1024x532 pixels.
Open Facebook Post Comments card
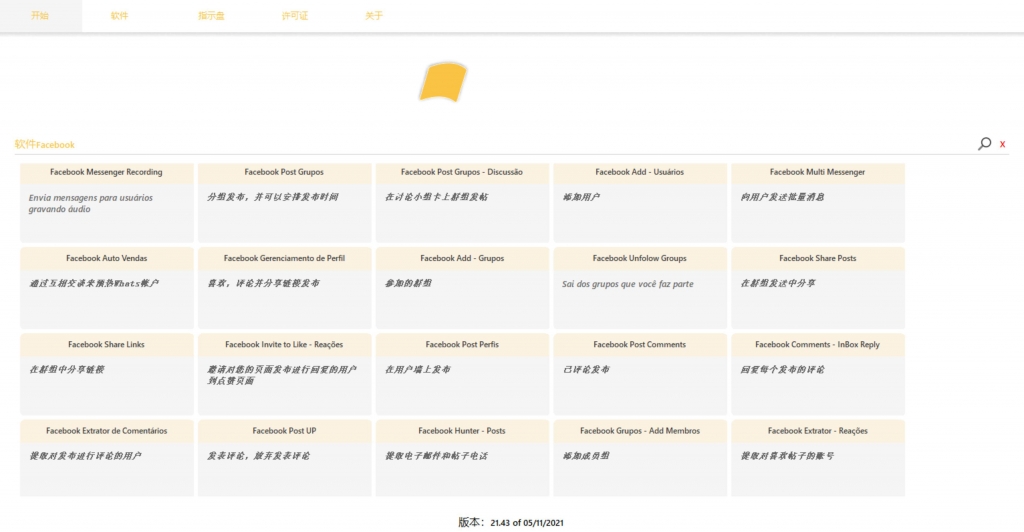(639, 374)
